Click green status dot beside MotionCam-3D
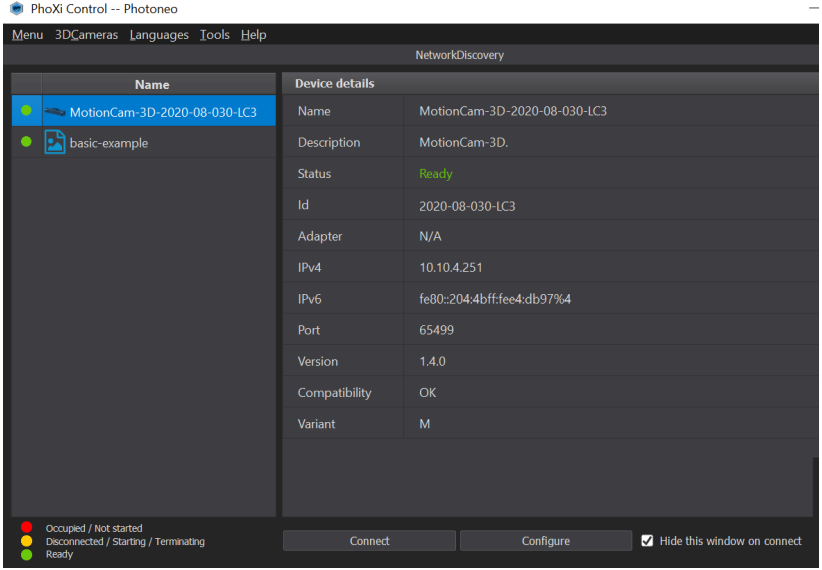 click(26, 111)
